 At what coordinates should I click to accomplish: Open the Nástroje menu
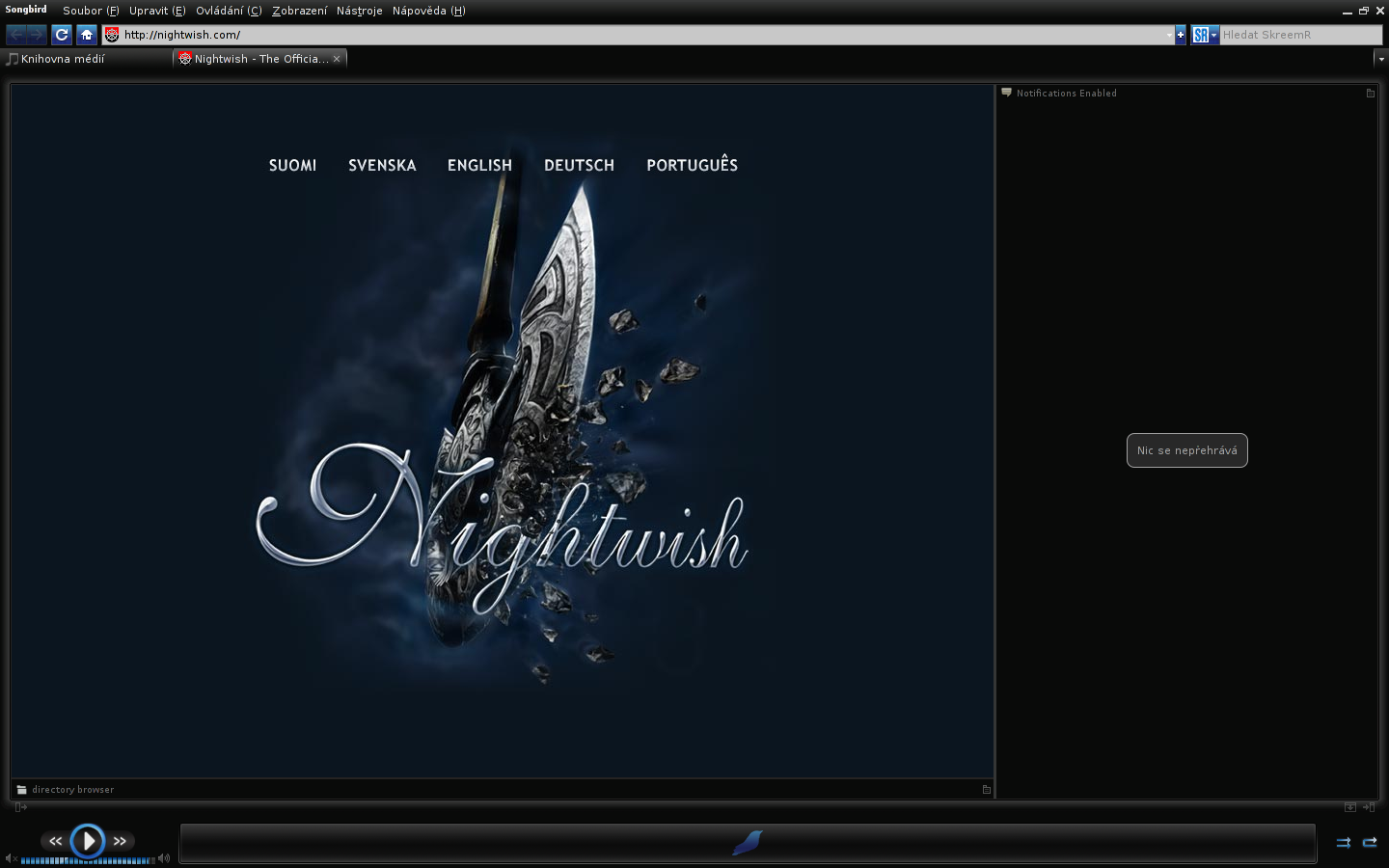click(x=359, y=11)
